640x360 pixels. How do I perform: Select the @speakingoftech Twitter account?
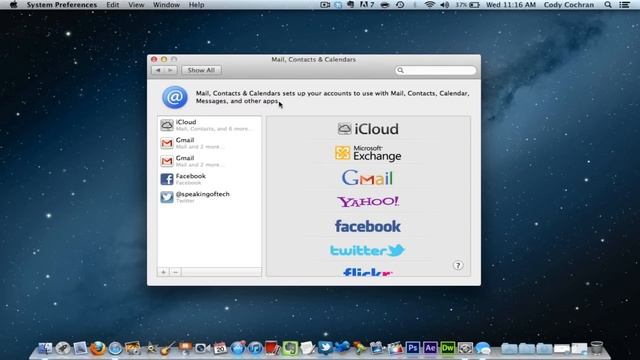tap(209, 197)
